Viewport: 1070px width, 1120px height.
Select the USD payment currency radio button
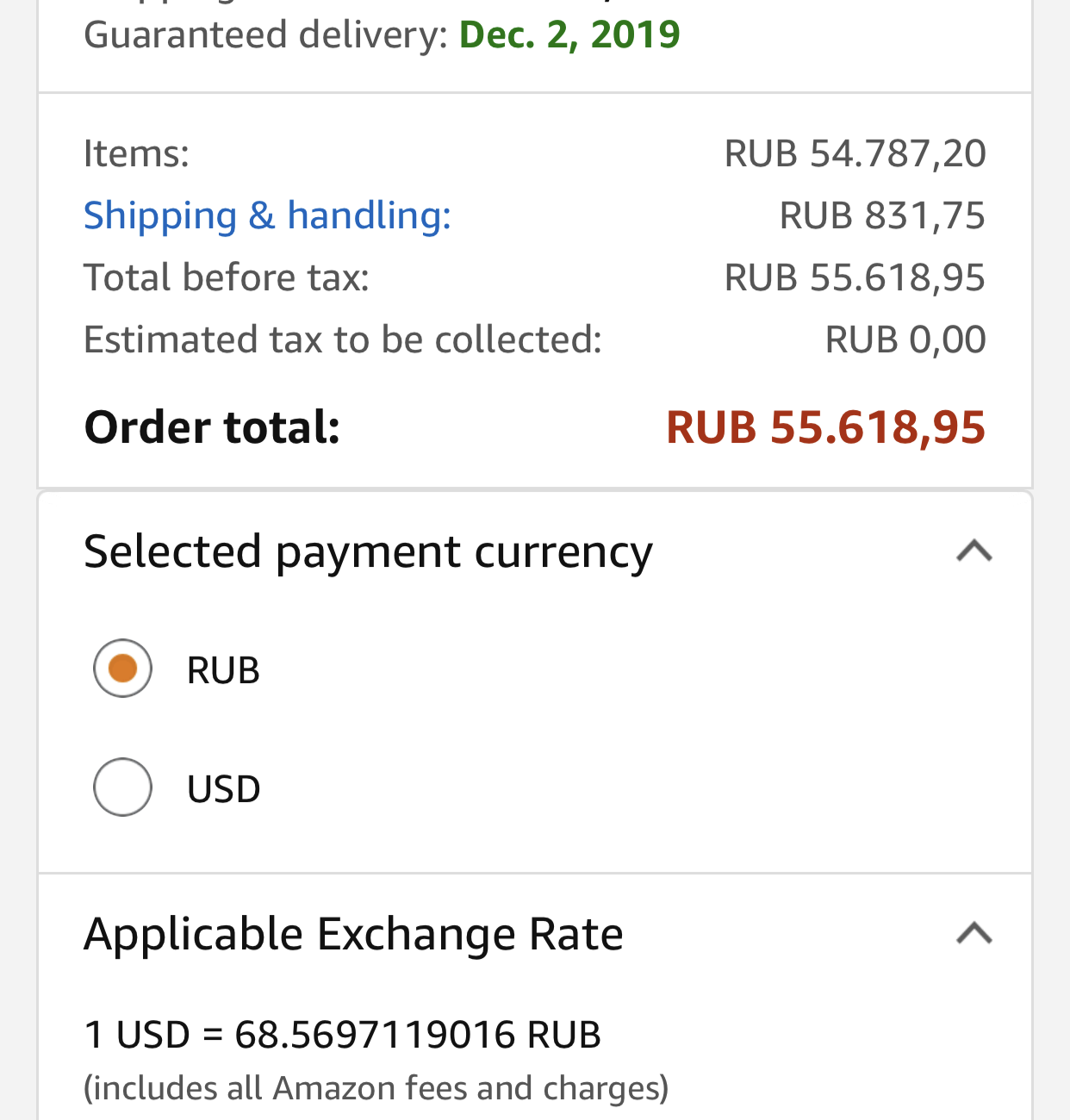coord(122,787)
